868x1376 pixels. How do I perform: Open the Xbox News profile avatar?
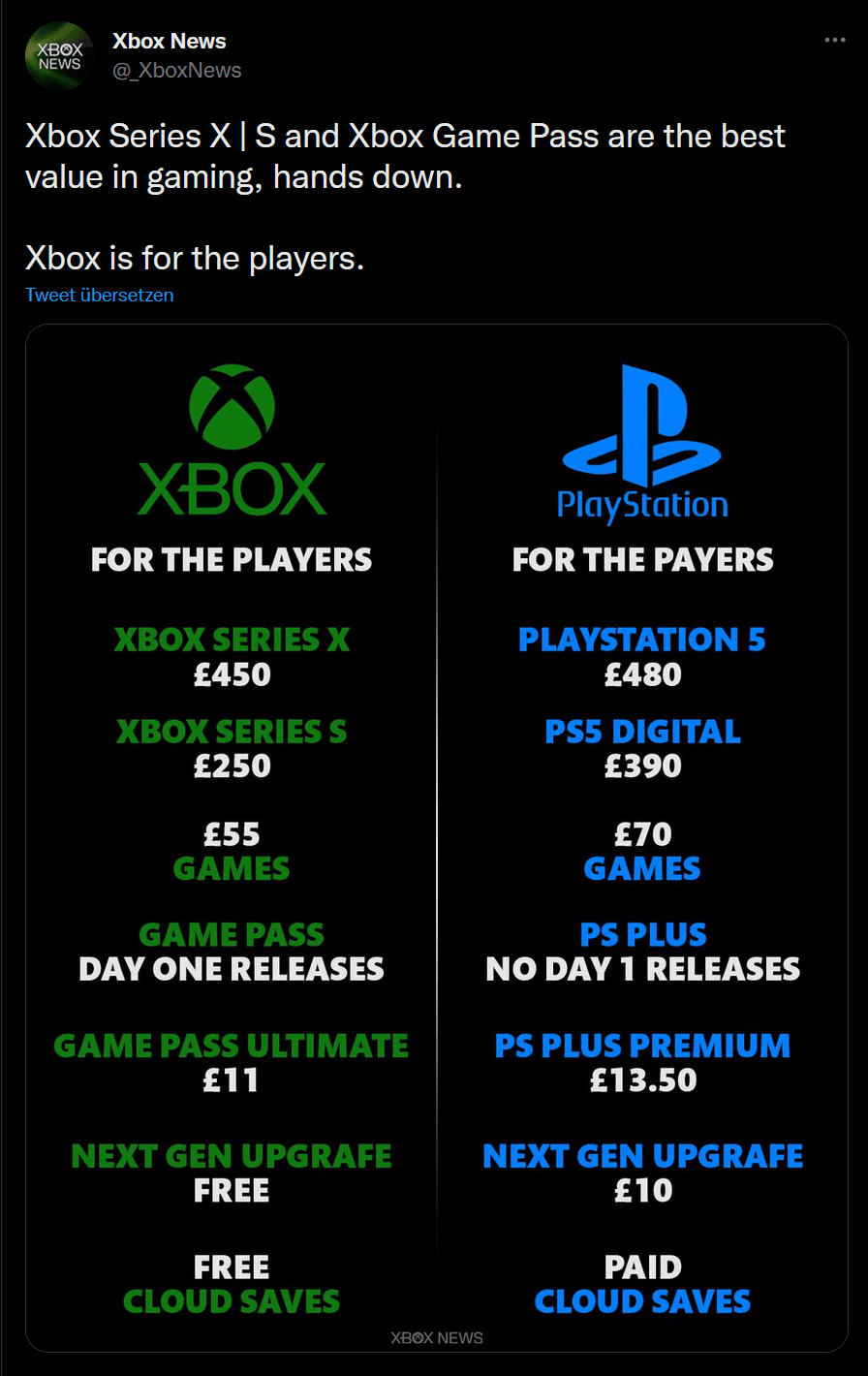pyautogui.click(x=59, y=56)
